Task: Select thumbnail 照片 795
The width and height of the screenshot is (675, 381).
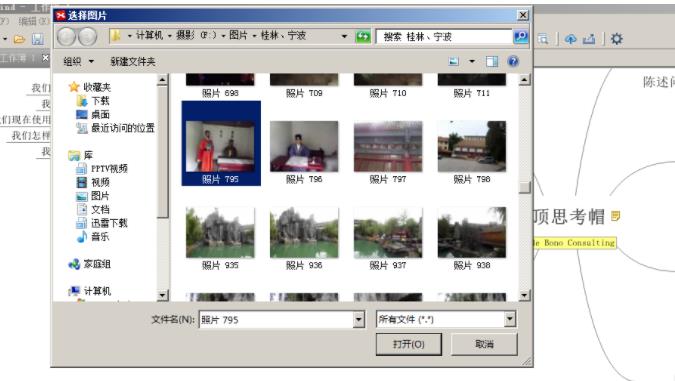Action: click(221, 143)
